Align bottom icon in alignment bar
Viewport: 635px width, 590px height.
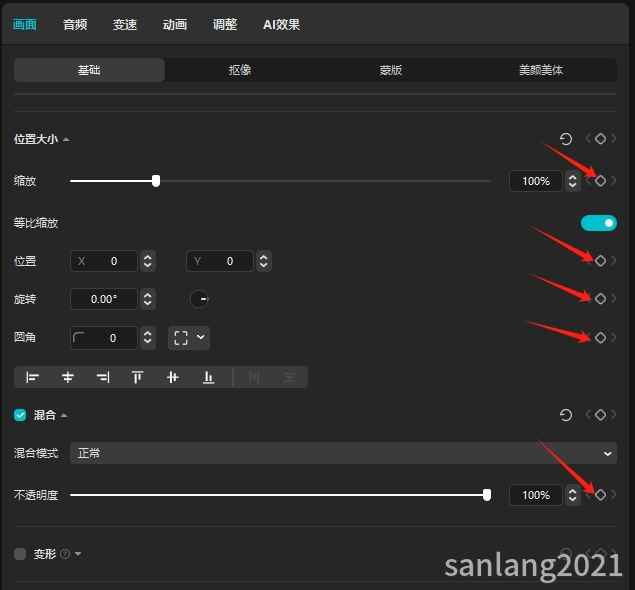tap(208, 377)
